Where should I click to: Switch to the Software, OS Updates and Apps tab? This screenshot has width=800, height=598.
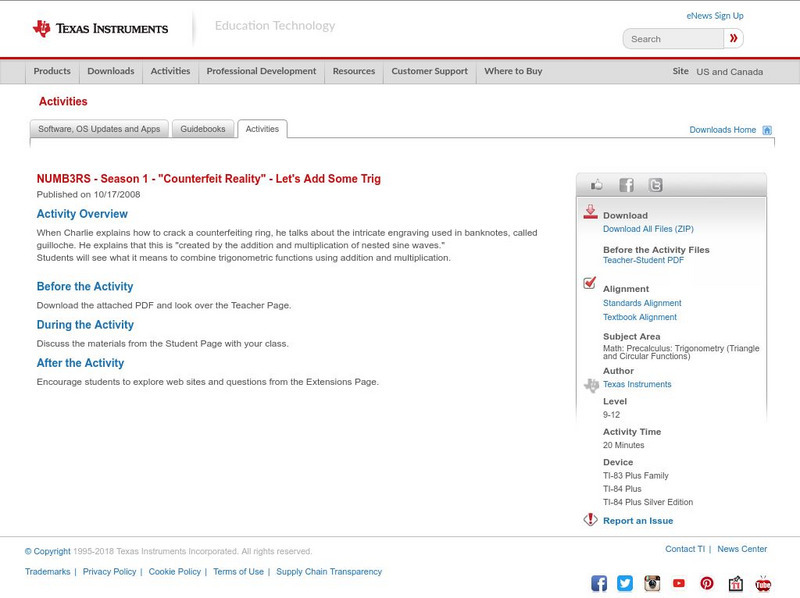click(99, 129)
